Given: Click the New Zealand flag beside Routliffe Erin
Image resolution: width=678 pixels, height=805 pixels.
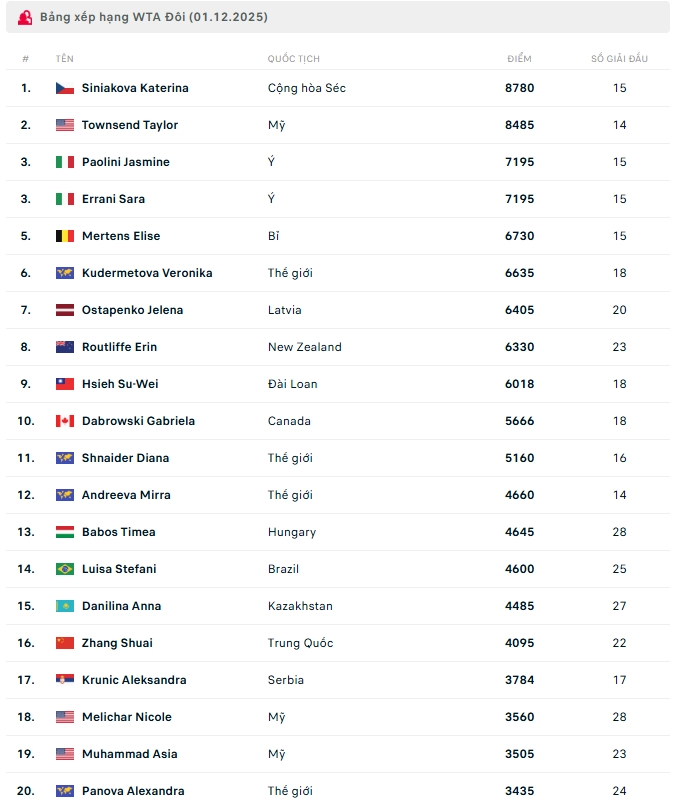Looking at the screenshot, I should (x=65, y=347).
